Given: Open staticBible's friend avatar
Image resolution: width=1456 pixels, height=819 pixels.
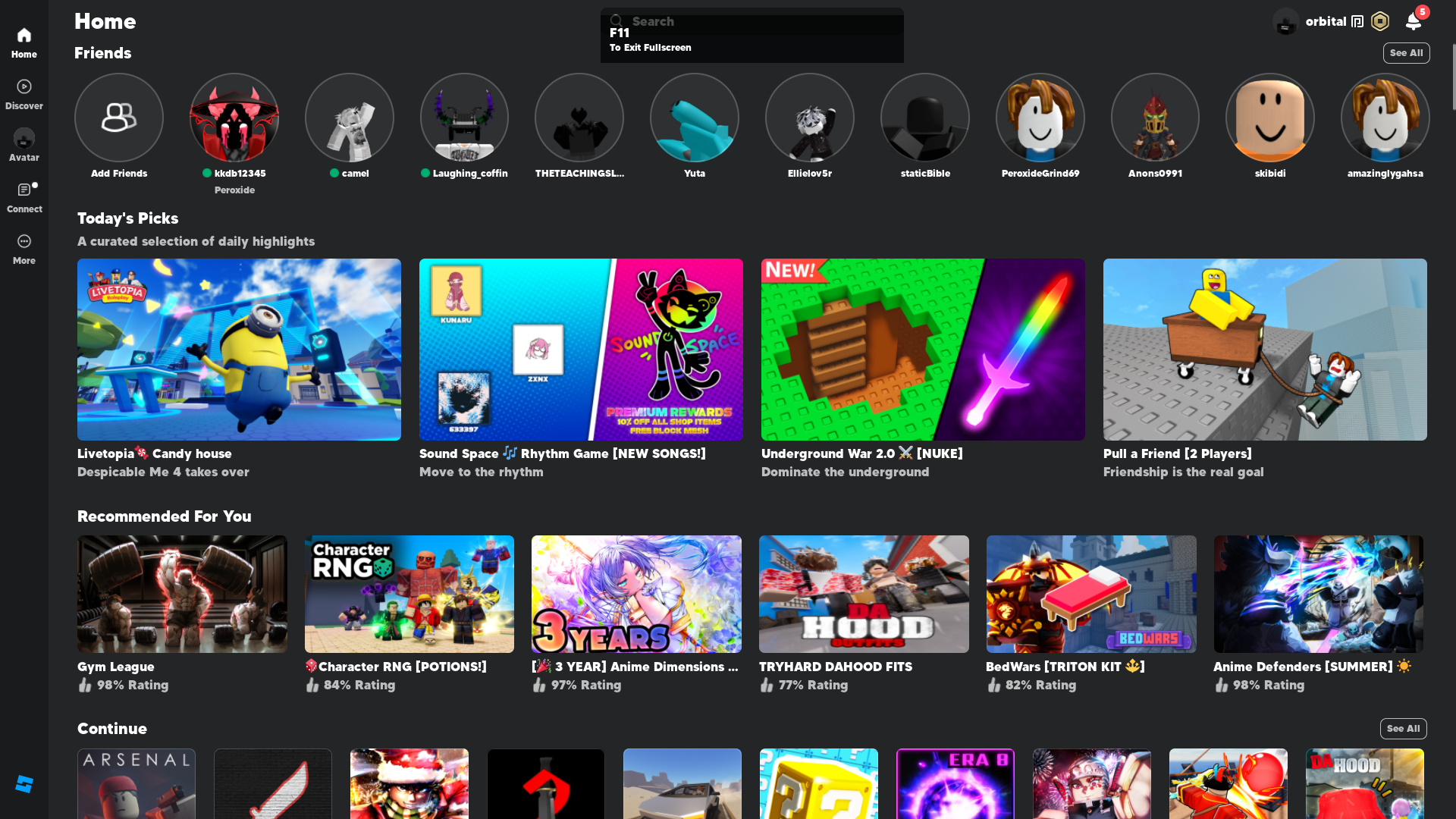Looking at the screenshot, I should pyautogui.click(x=925, y=118).
